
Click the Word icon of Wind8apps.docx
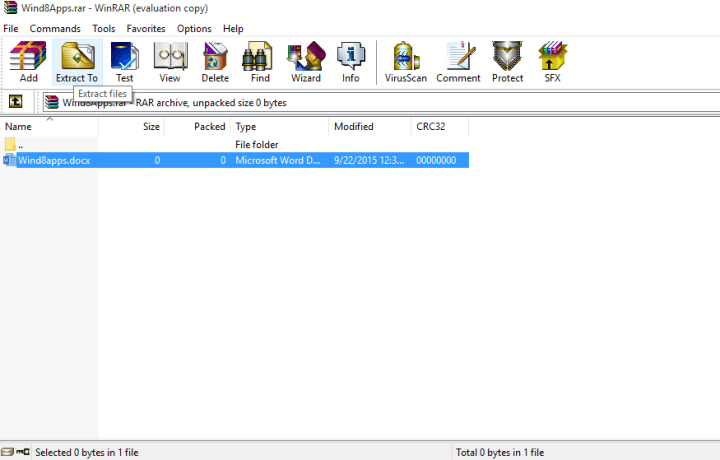point(9,160)
